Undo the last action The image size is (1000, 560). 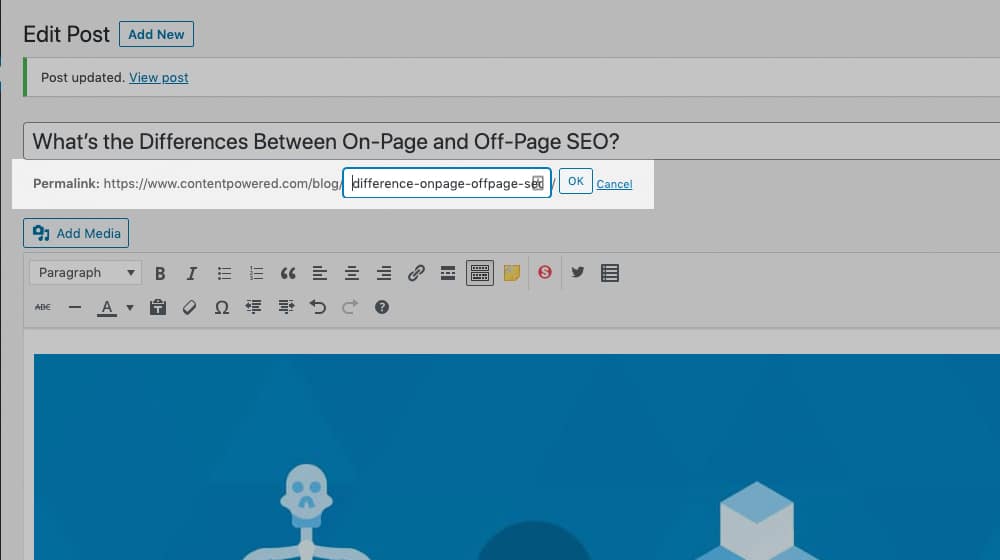tap(318, 307)
